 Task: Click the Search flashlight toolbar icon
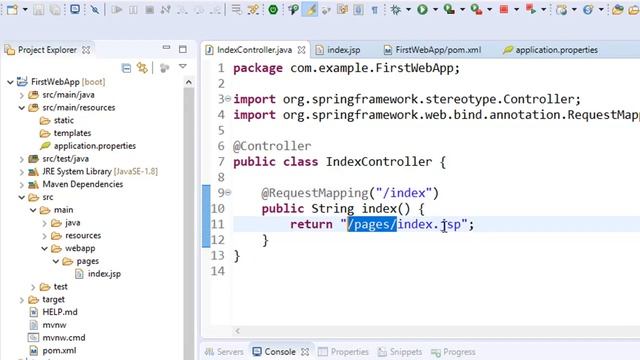click(x=293, y=9)
